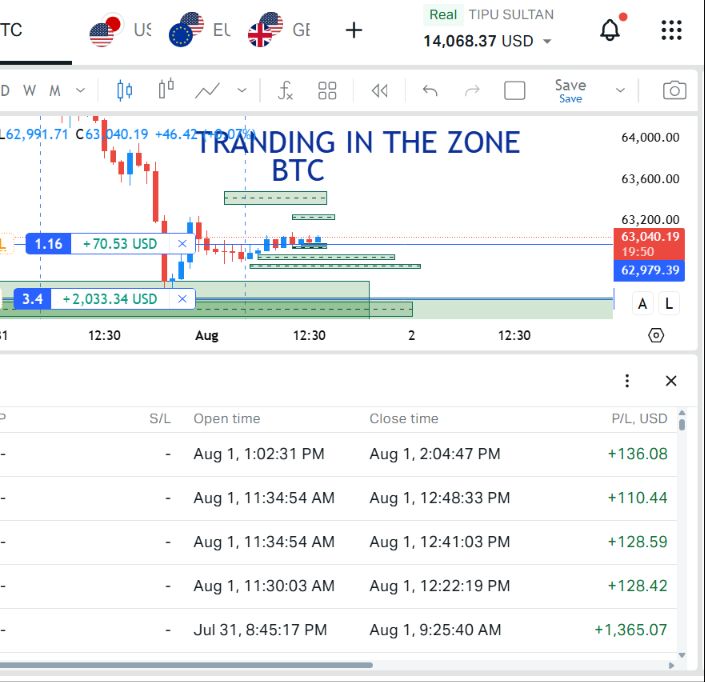Add a new instrument tab with plus
The image size is (705, 682).
(x=354, y=30)
